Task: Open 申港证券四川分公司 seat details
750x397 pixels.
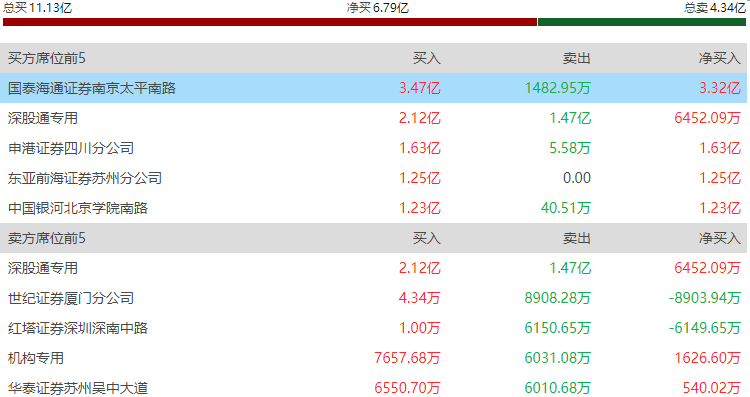Action: click(71, 148)
